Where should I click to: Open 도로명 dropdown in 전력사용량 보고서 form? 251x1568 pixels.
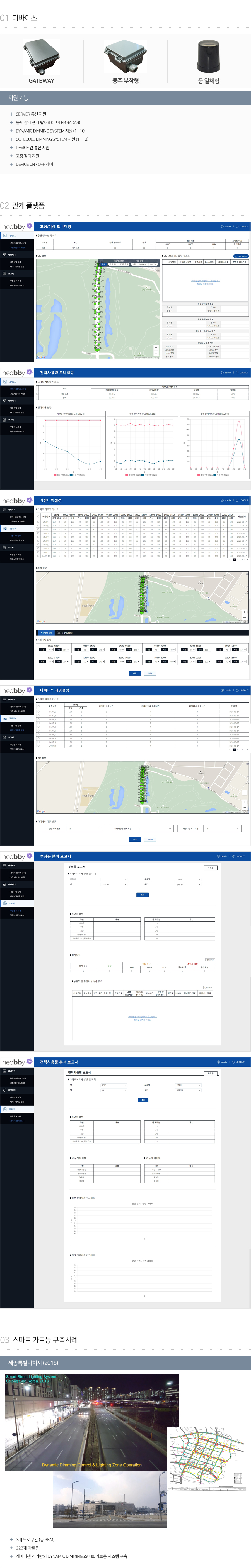(x=188, y=1085)
